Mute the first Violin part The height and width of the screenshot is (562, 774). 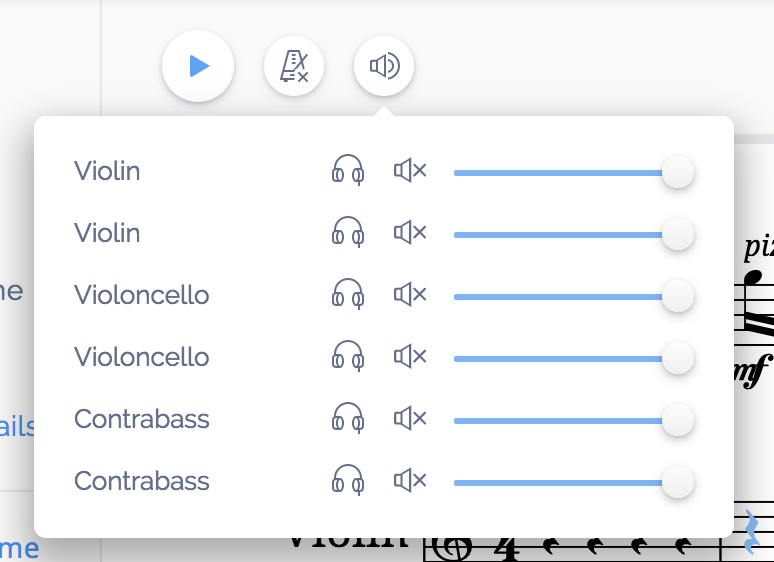coord(410,171)
